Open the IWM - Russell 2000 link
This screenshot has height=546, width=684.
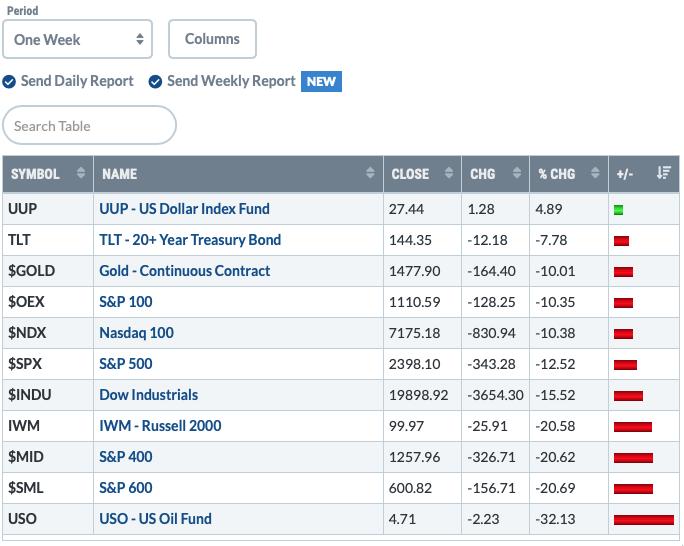click(x=160, y=426)
